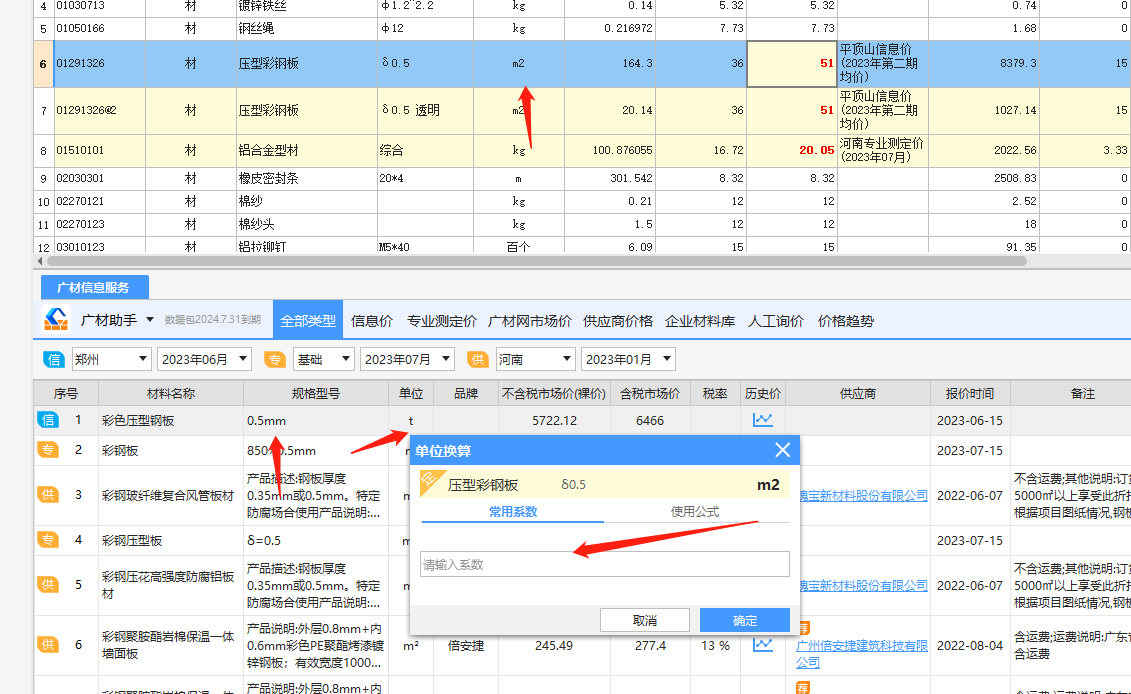1131x694 pixels.
Task: Click tax-inclusive price 6466
Action: (x=650, y=421)
